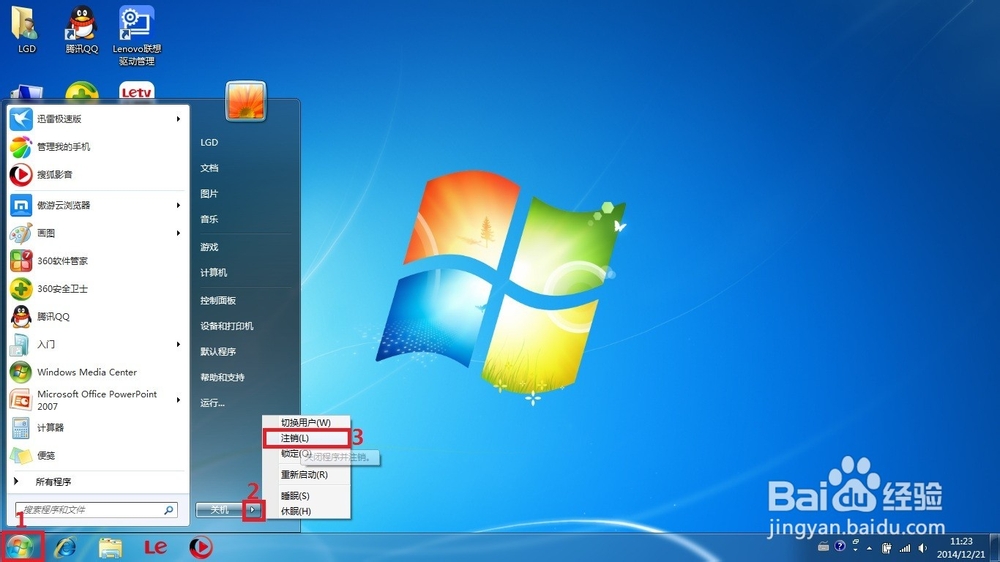The image size is (1000, 562).
Task: Show hidden tray icons arrow
Action: [869, 548]
